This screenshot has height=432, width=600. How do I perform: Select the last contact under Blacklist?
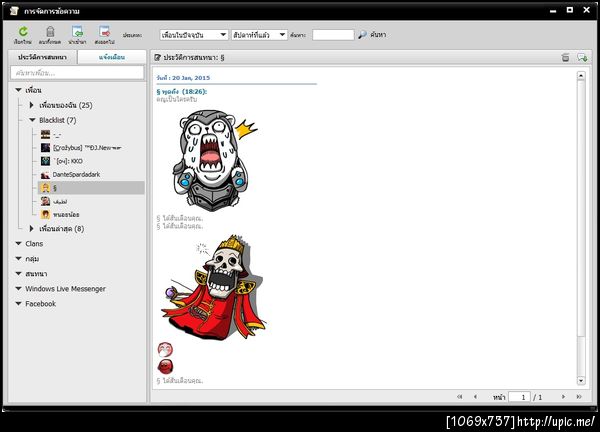tap(91, 214)
